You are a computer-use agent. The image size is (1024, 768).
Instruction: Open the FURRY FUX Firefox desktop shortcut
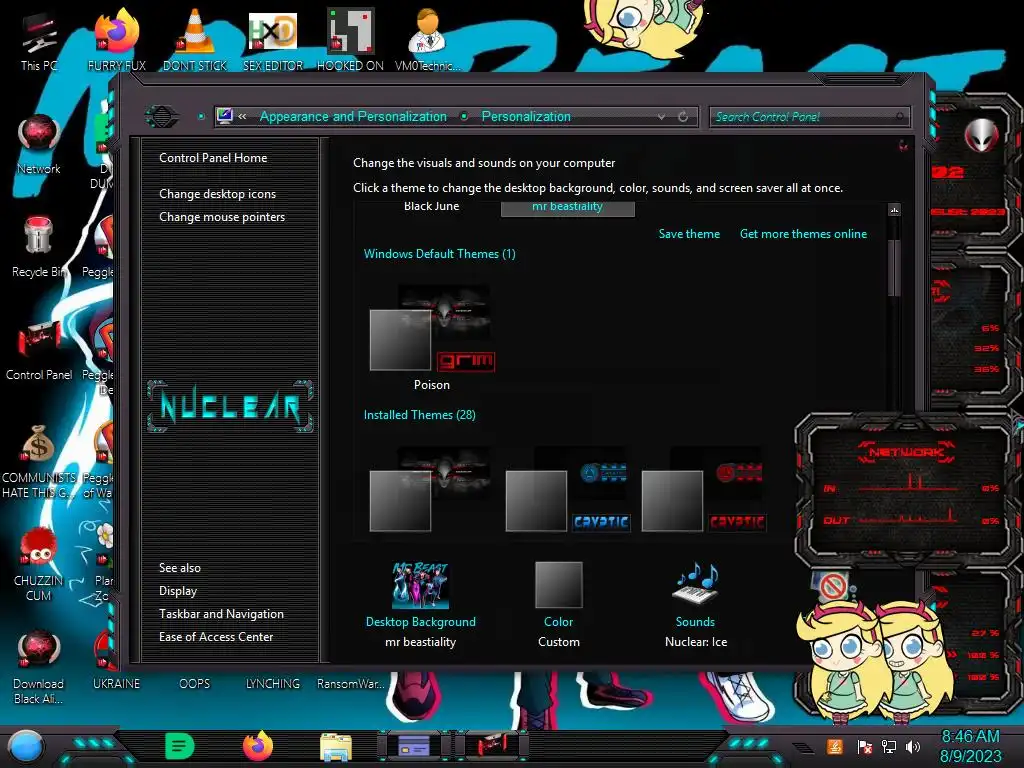click(116, 40)
